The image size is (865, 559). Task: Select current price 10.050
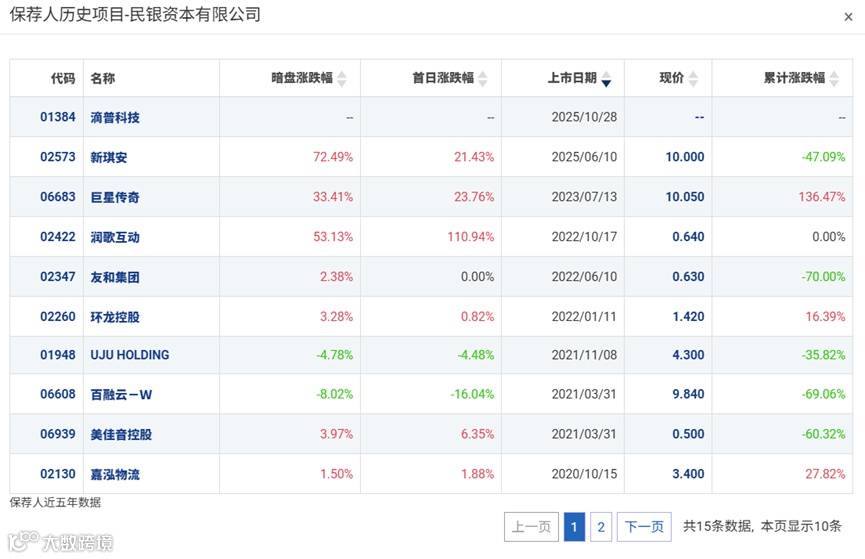685,196
